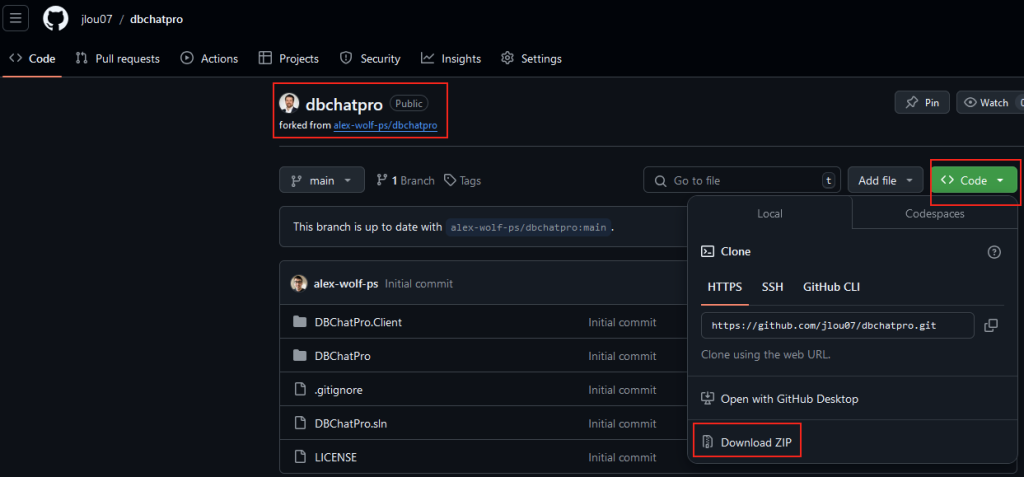Click the repository owner avatar beside dbchatpro
The width and height of the screenshot is (1024, 477).
[289, 103]
